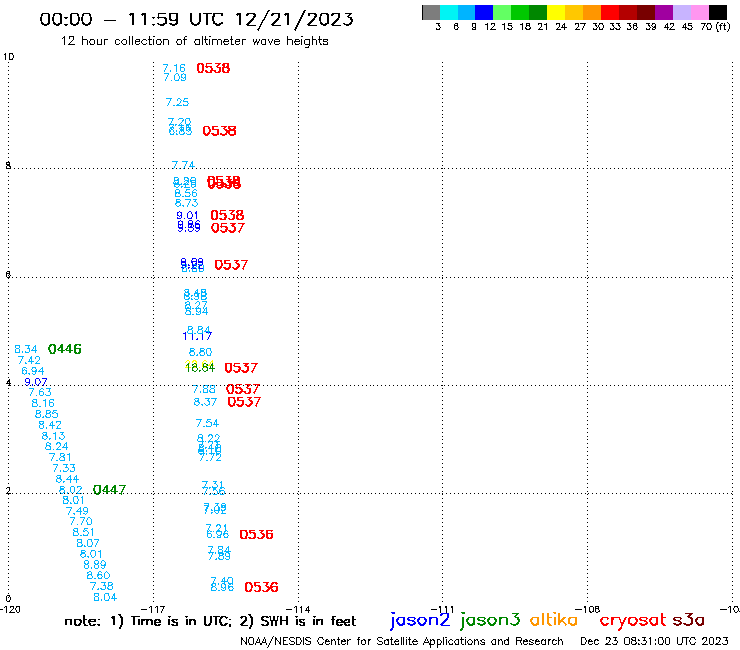Click the -114 longitude axis label
This screenshot has height=650, width=740.
tap(298, 609)
